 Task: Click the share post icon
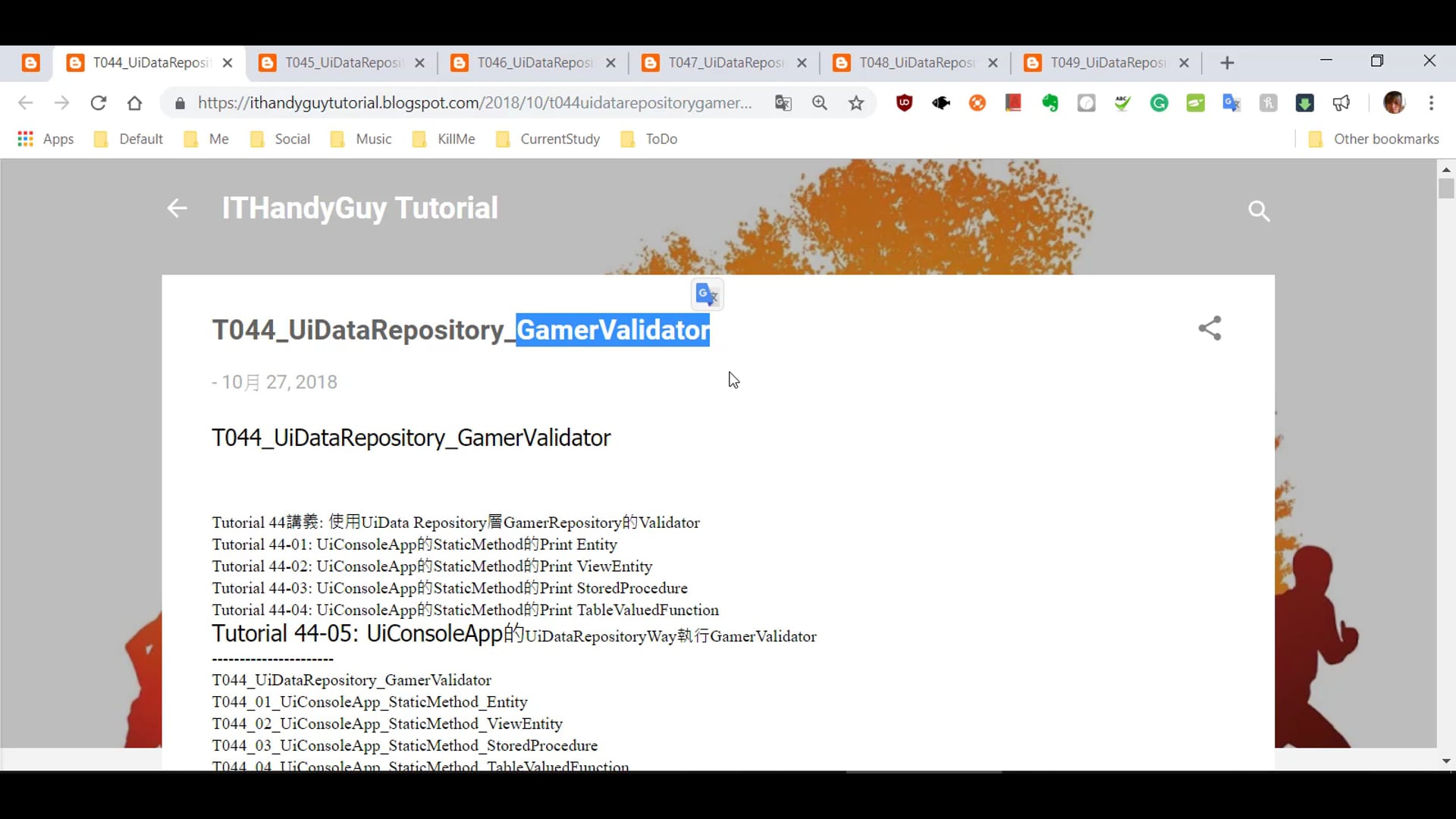(1210, 328)
